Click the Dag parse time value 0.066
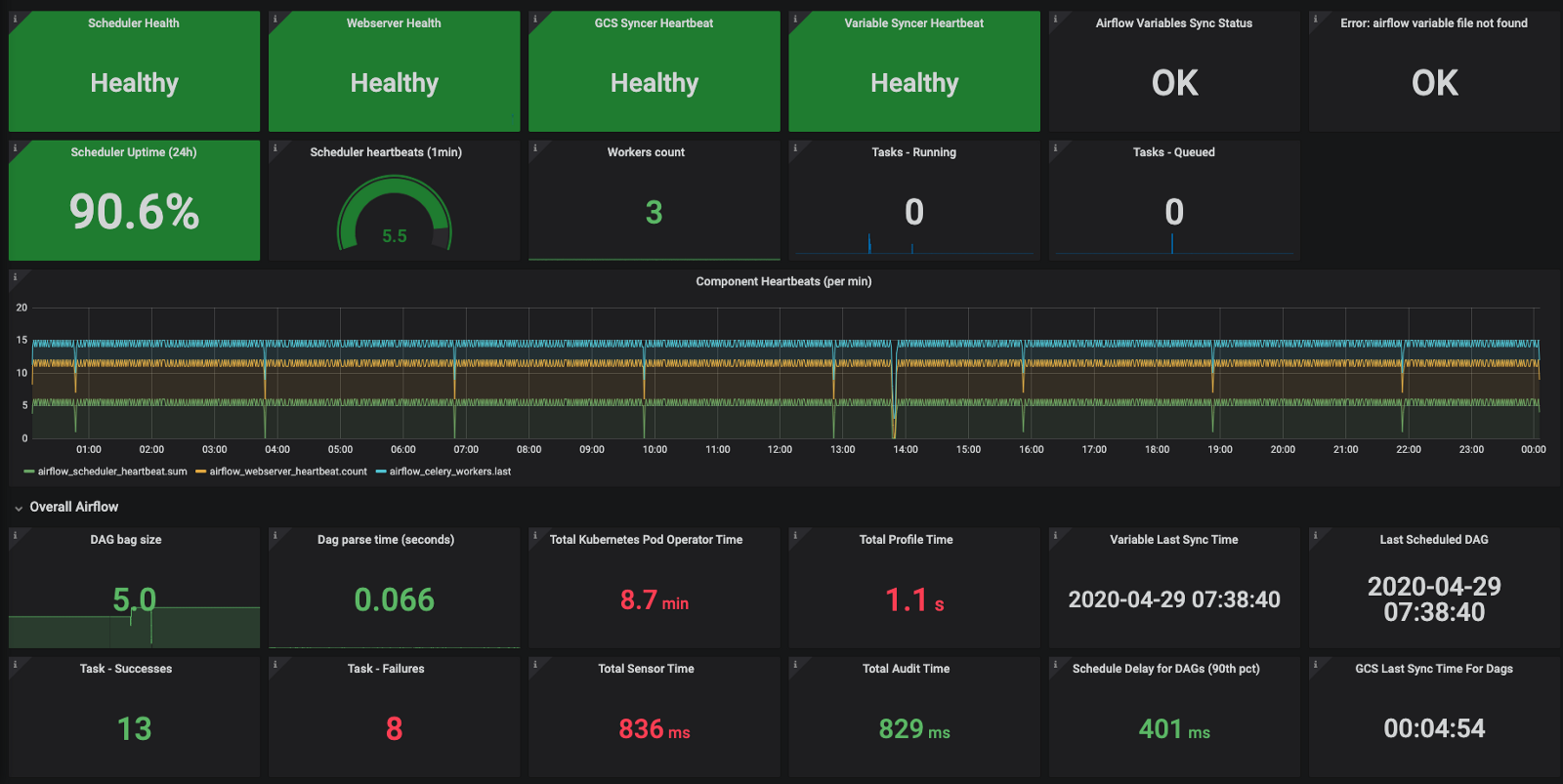This screenshot has height=784, width=1563. tap(394, 599)
